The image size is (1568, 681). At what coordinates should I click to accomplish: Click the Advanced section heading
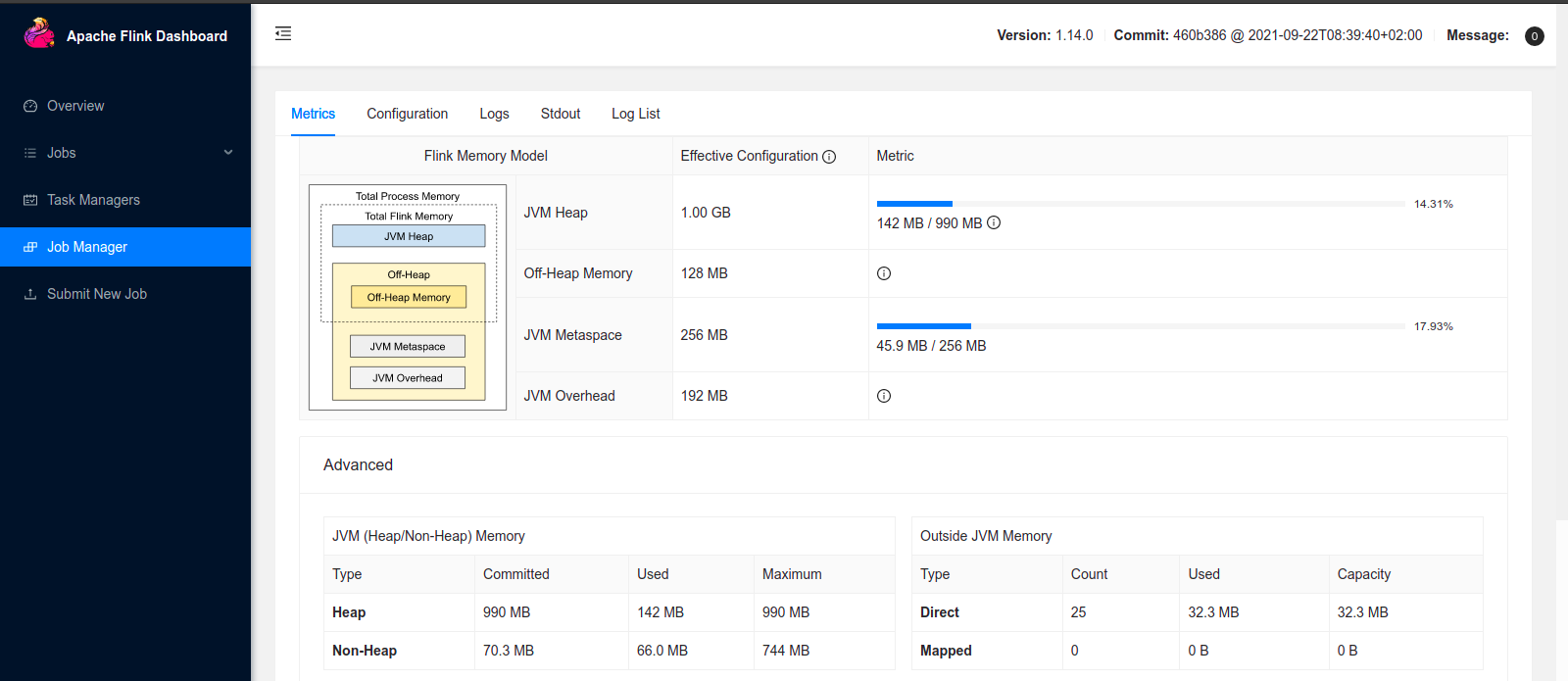pos(358,465)
